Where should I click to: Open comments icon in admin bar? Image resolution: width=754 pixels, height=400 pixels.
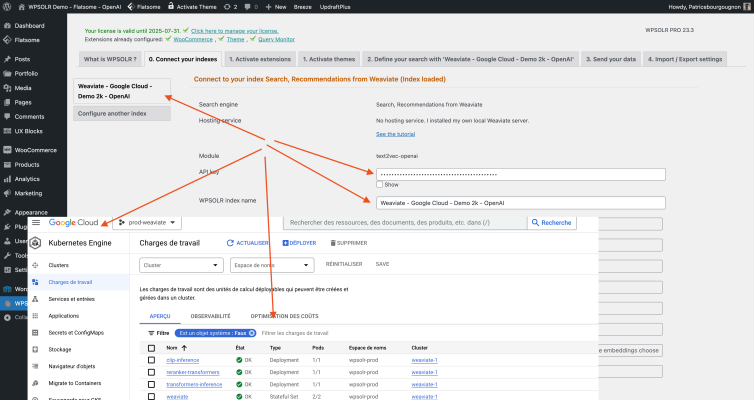(247, 7)
